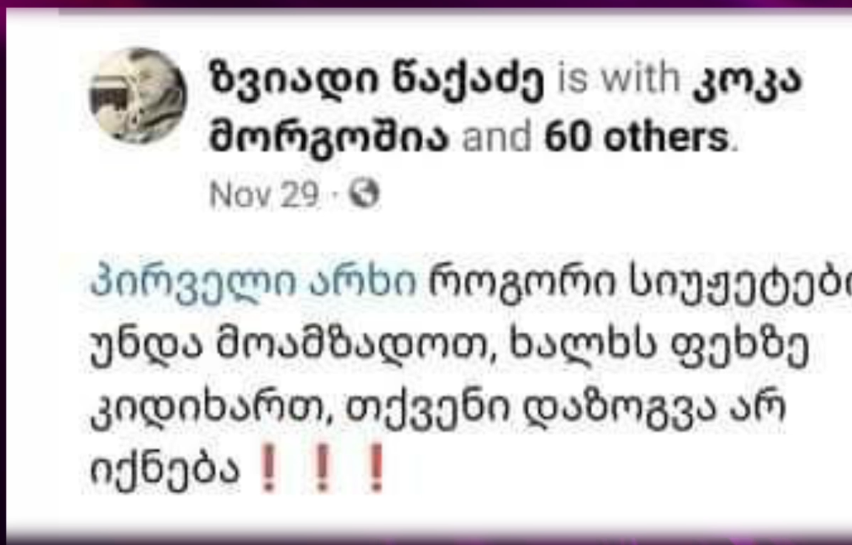Click the last red exclamation mark emoji
The width and height of the screenshot is (852, 545).
[x=377, y=467]
